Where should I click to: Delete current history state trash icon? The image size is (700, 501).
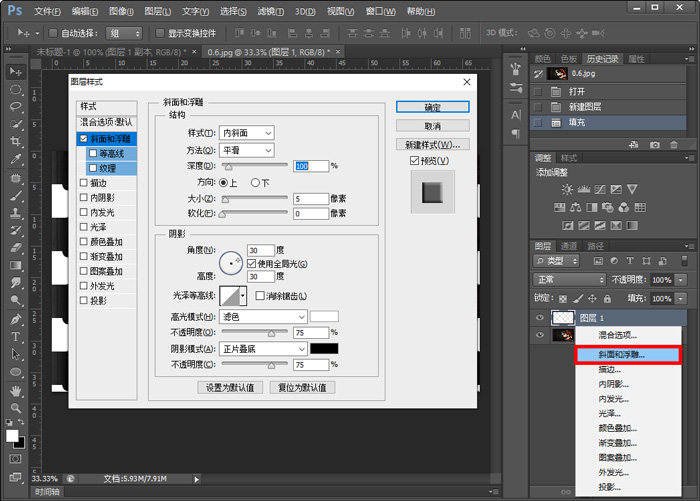point(674,145)
